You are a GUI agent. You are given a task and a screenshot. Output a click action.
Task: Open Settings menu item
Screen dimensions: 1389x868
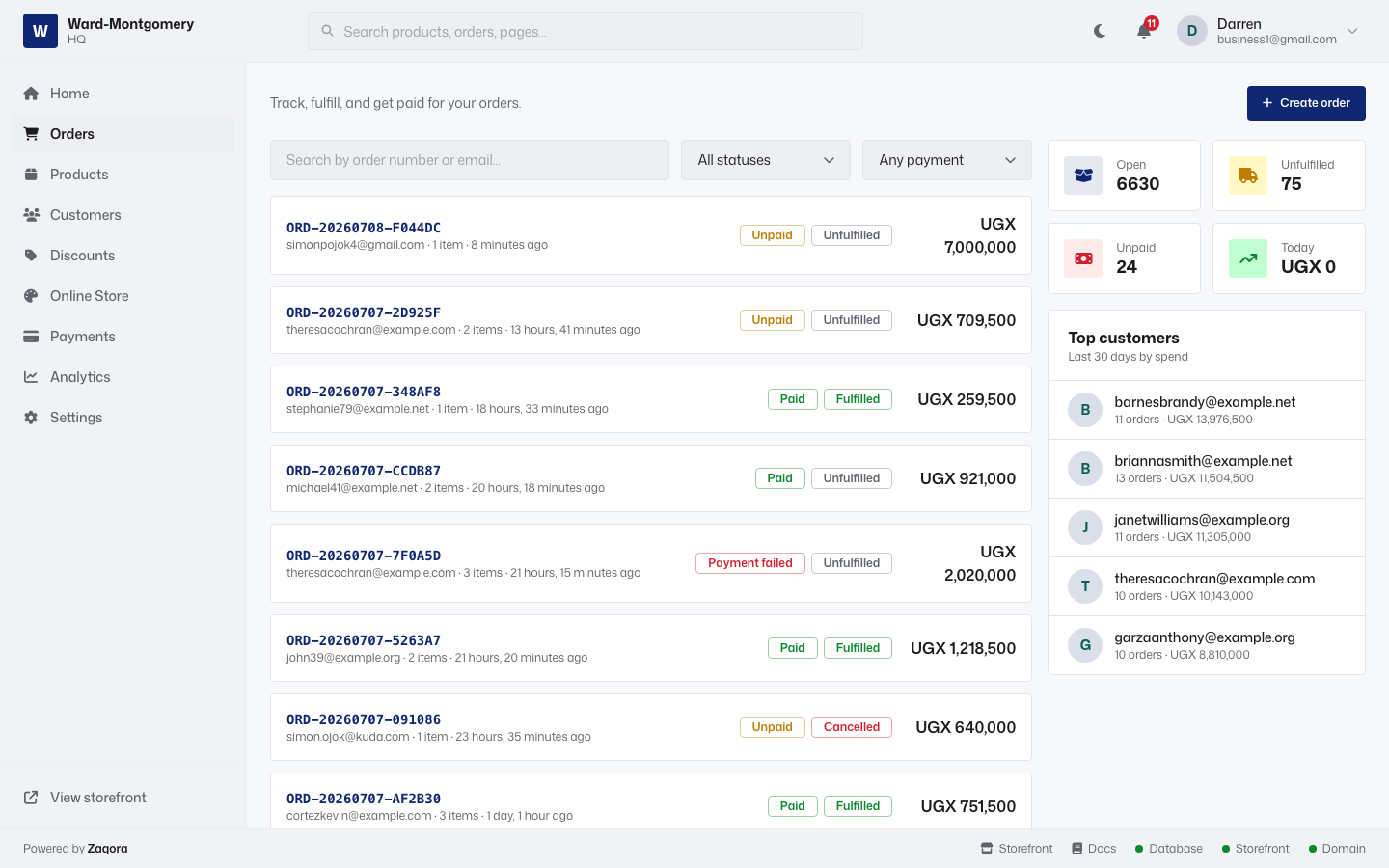123,418
